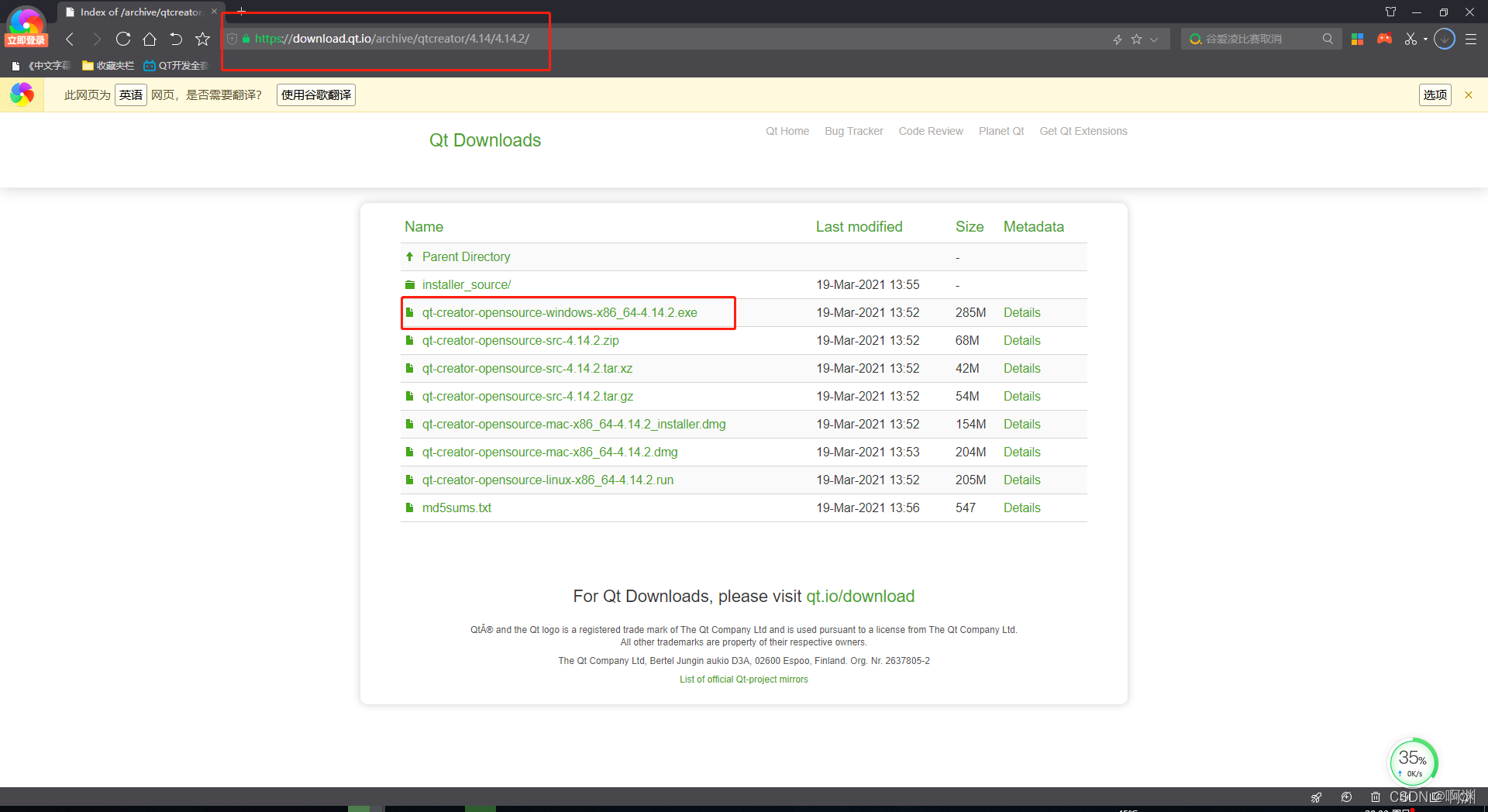Click the Metadata column header
The width and height of the screenshot is (1488, 812).
tap(1034, 227)
